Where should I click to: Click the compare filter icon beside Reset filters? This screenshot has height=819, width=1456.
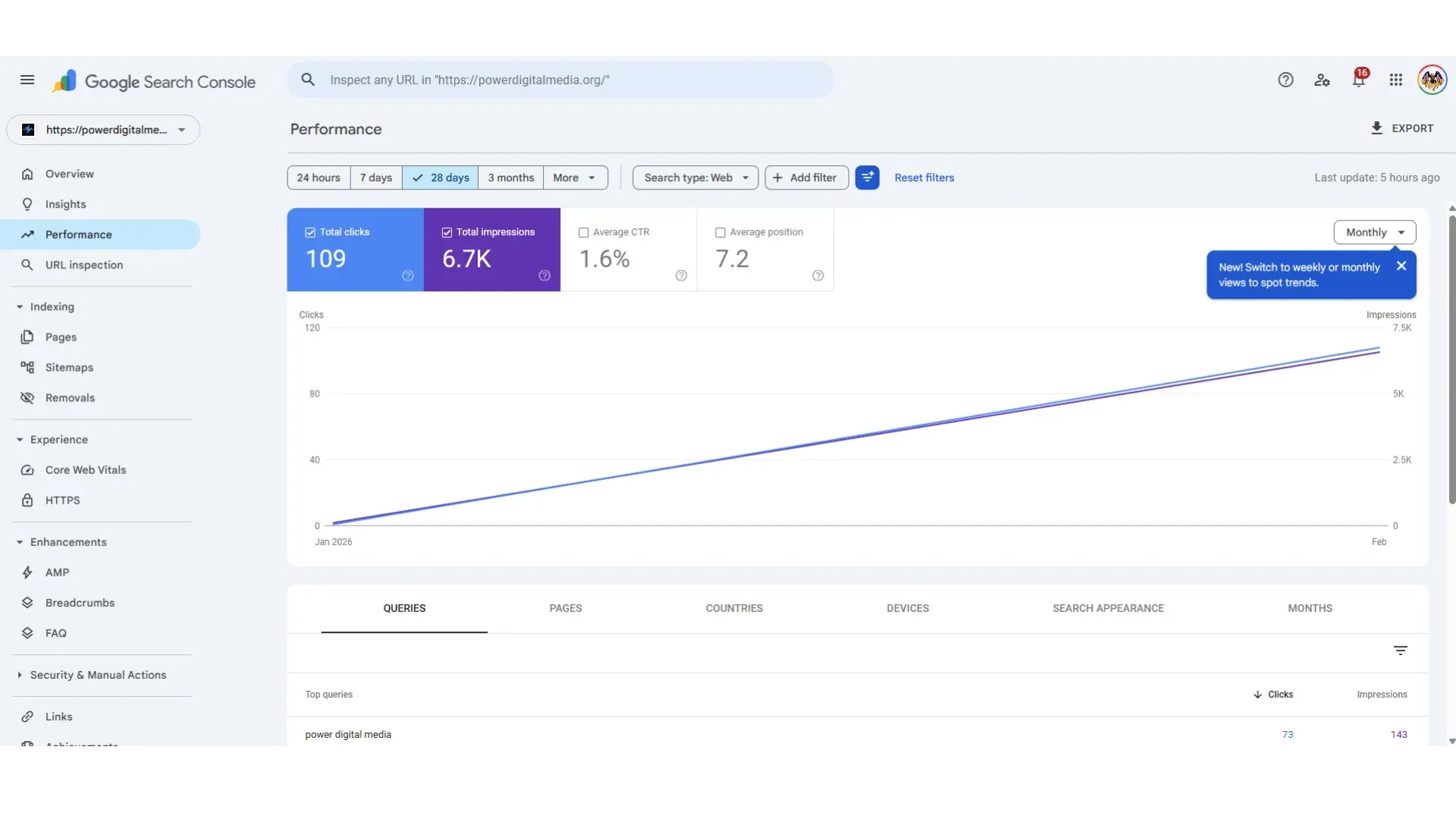(868, 177)
